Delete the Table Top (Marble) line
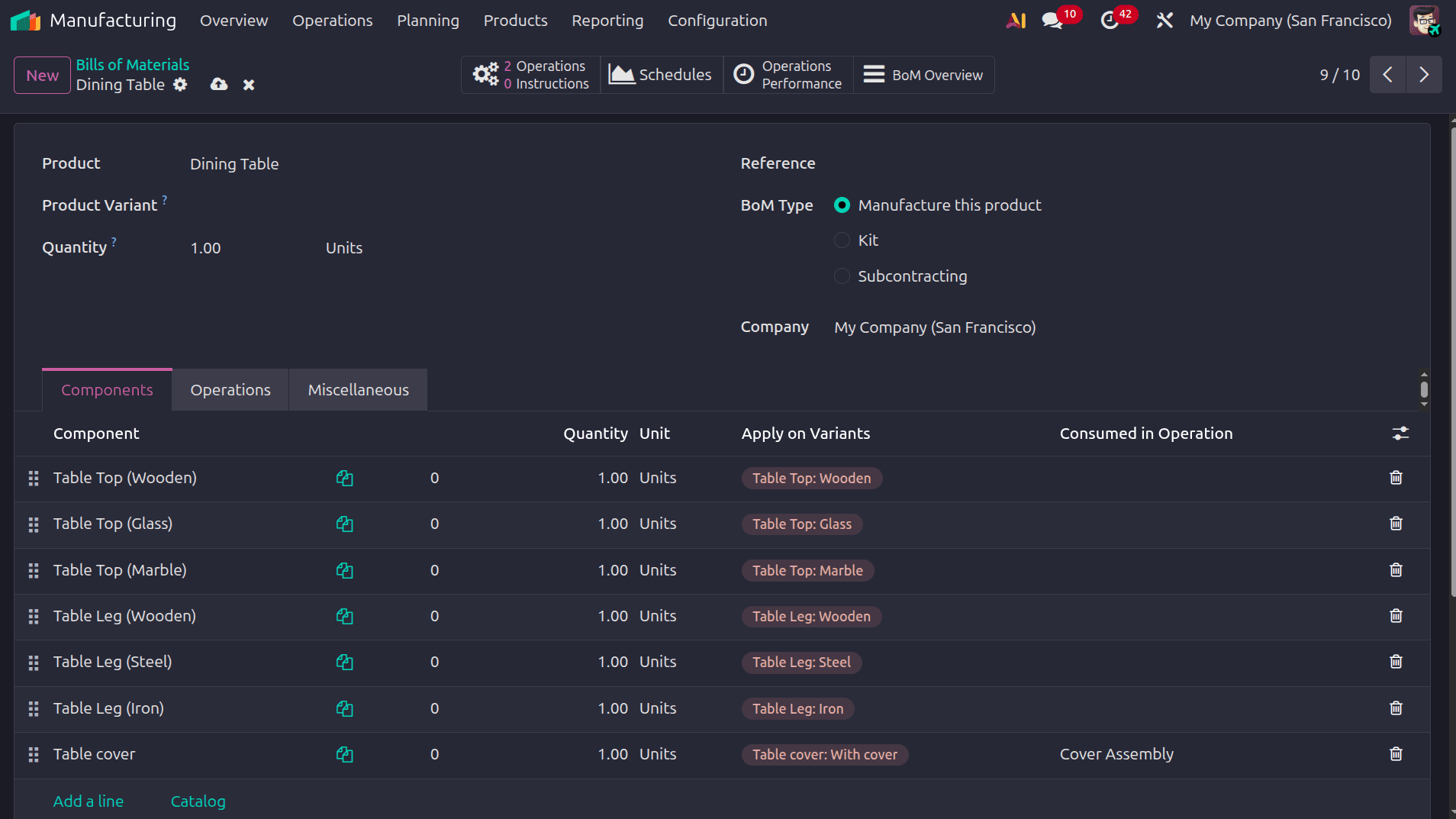The image size is (1456, 819). point(1396,570)
